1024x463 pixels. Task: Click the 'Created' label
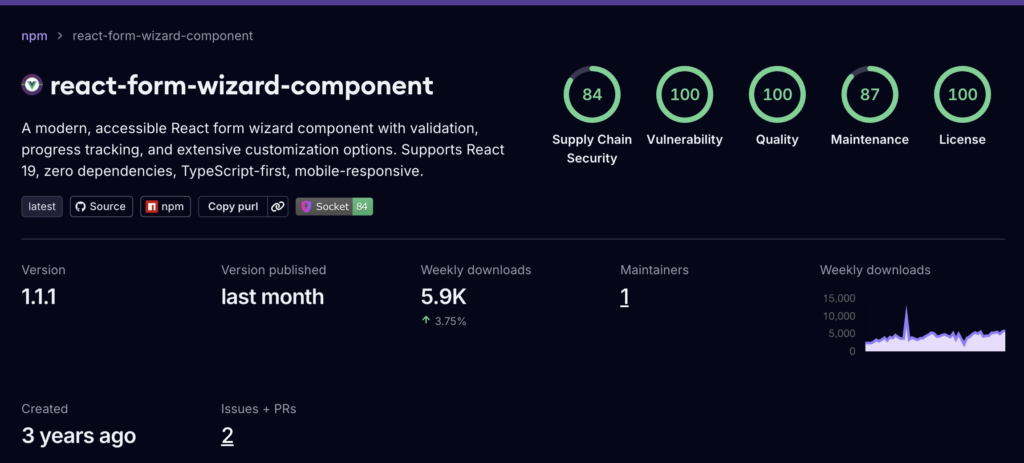[44, 409]
